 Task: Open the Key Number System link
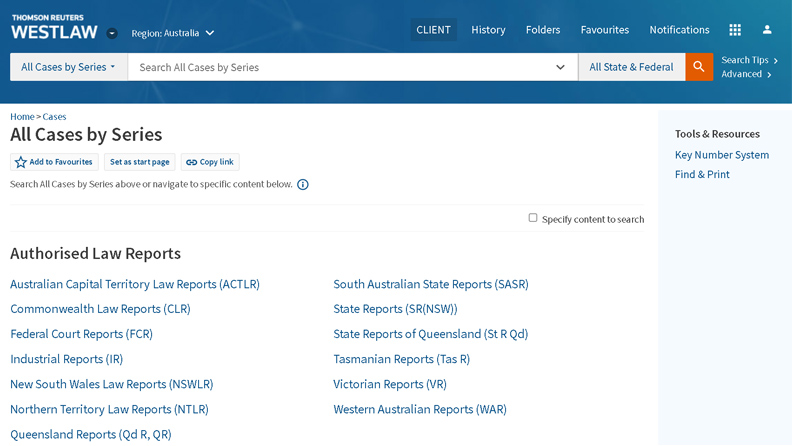tap(721, 155)
